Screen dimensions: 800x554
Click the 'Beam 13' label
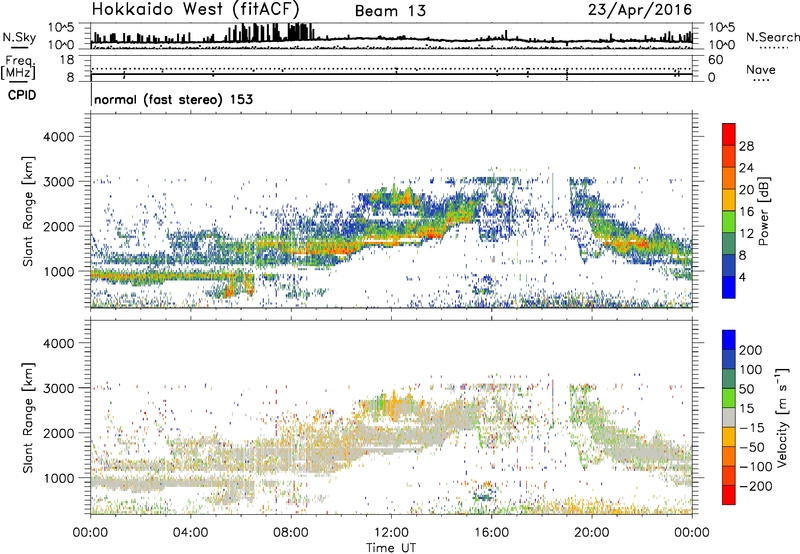390,11
